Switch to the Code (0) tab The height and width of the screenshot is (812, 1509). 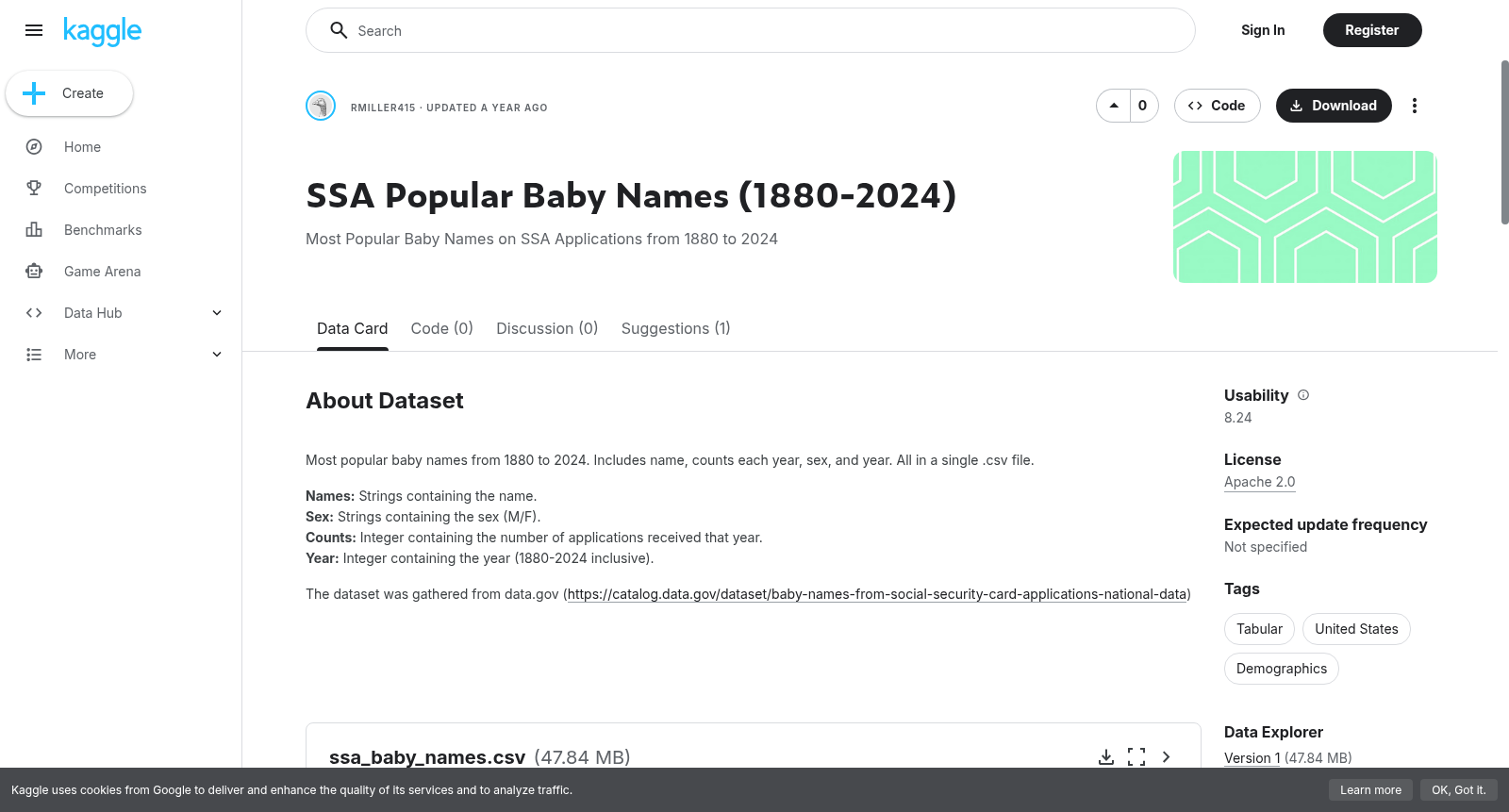tap(441, 328)
